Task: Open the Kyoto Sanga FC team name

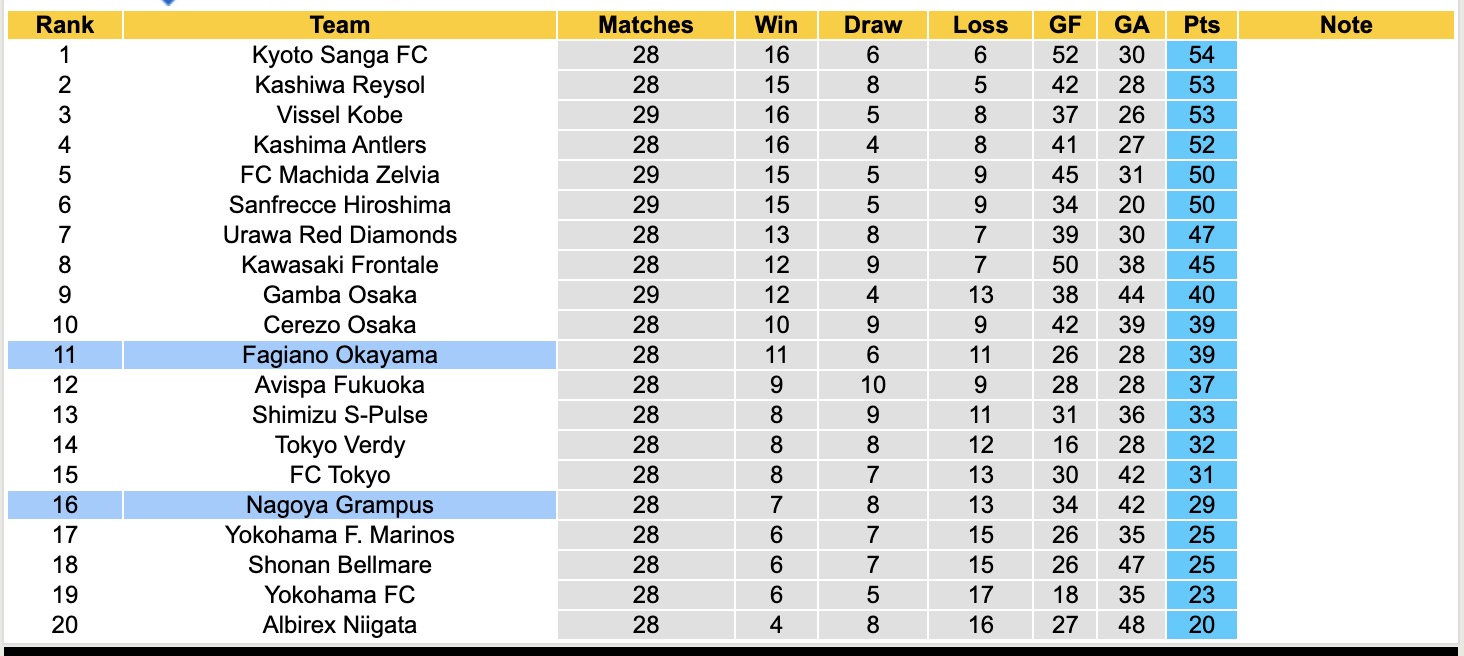Action: pyautogui.click(x=339, y=55)
